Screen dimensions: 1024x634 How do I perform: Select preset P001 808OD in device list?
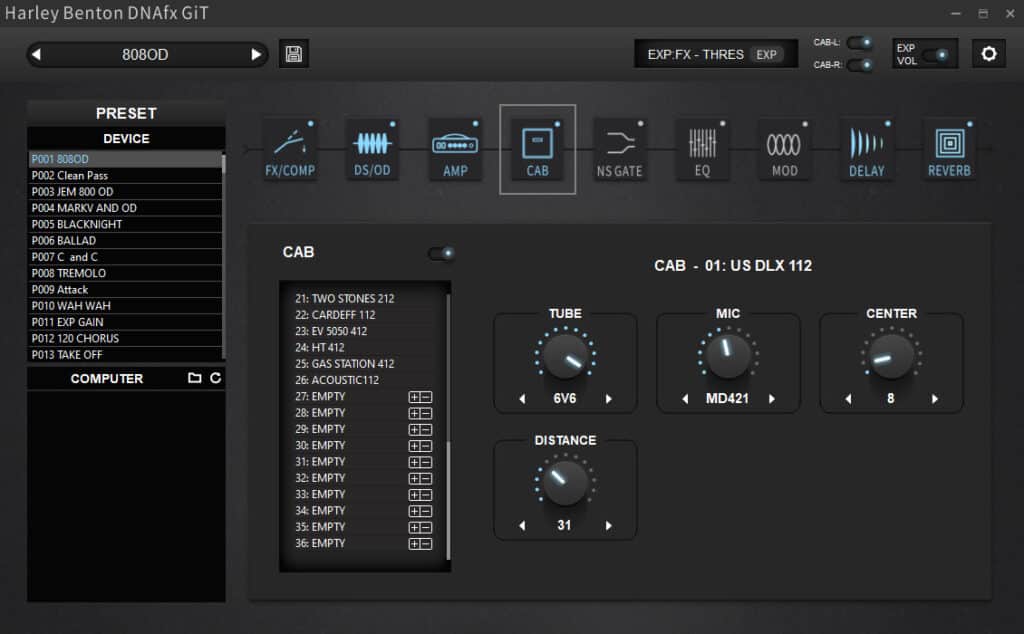[125, 159]
